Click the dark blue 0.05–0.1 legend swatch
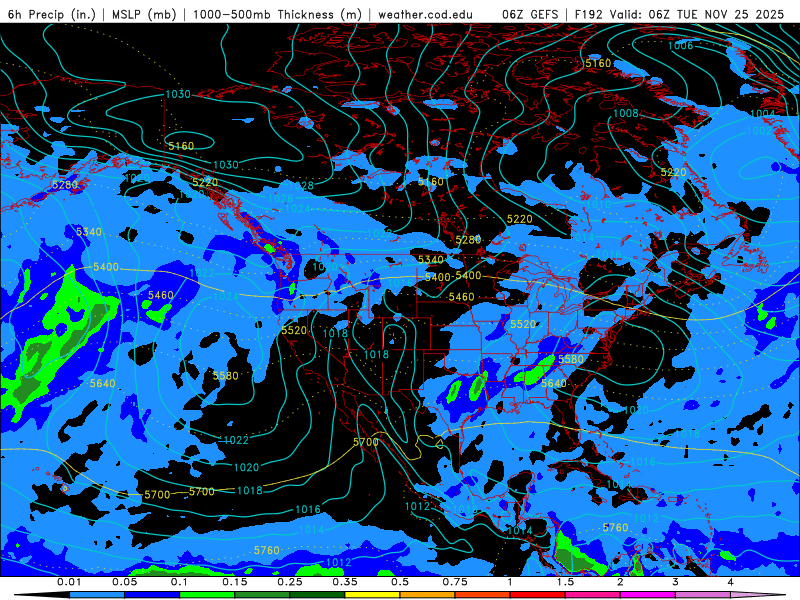The image size is (800, 600). click(152, 595)
